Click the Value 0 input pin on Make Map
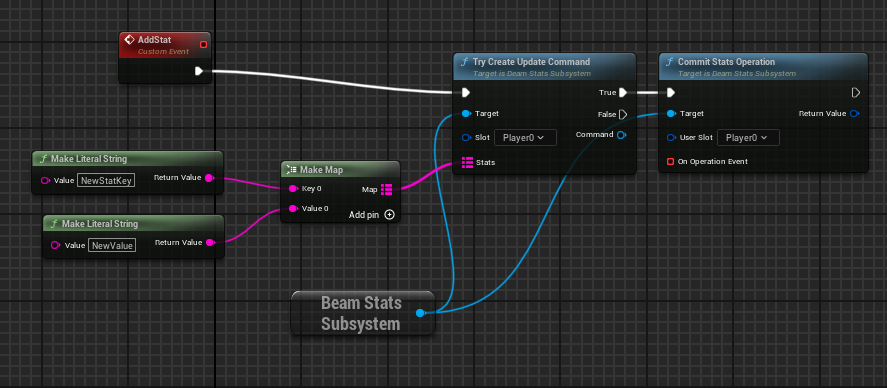 293,209
